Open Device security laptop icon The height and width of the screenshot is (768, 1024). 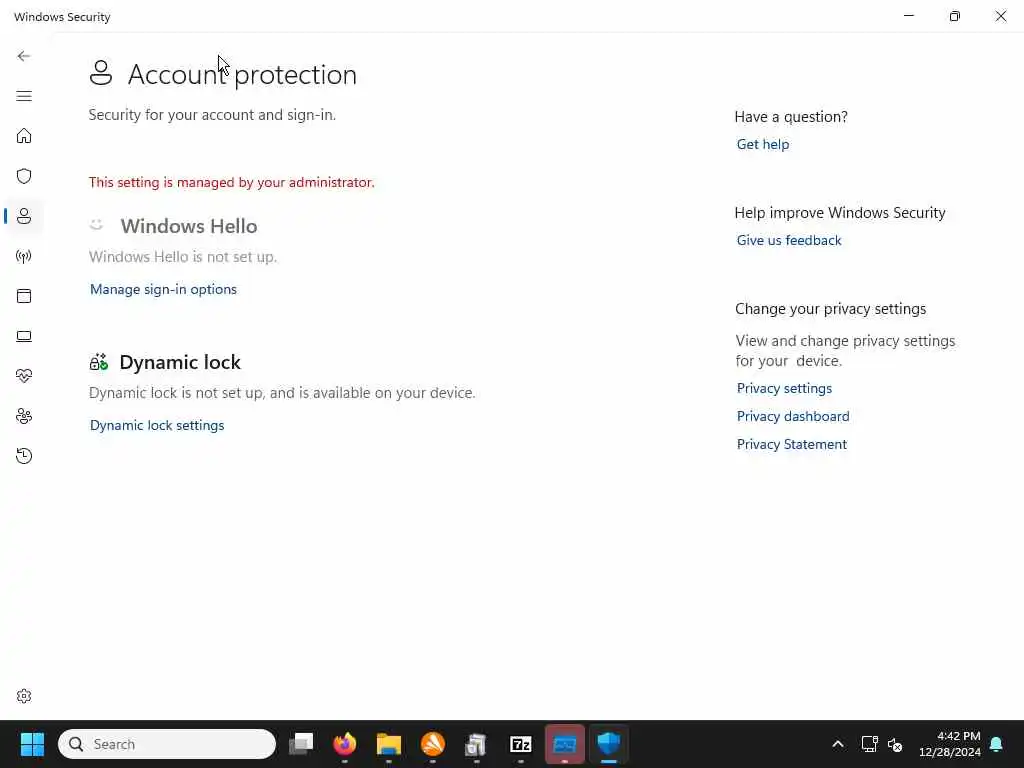click(24, 336)
